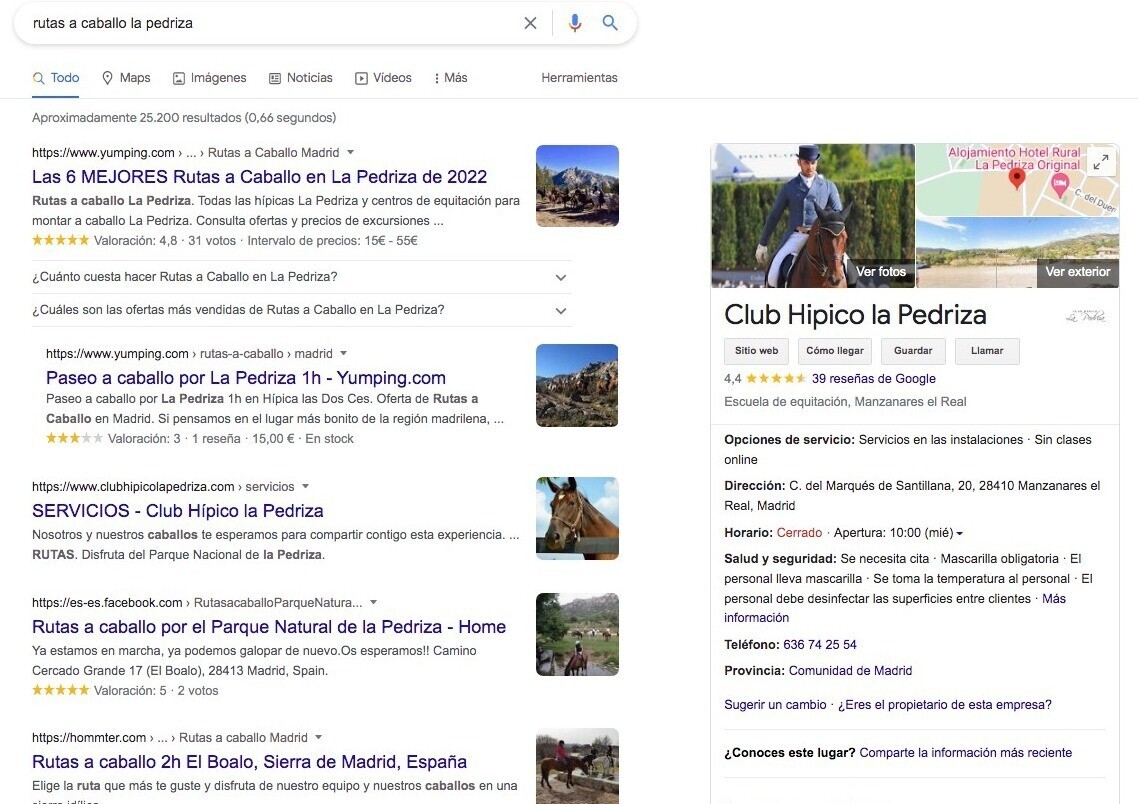This screenshot has height=804, width=1138.
Task: Submit search with magnifier icon
Action: pos(610,22)
